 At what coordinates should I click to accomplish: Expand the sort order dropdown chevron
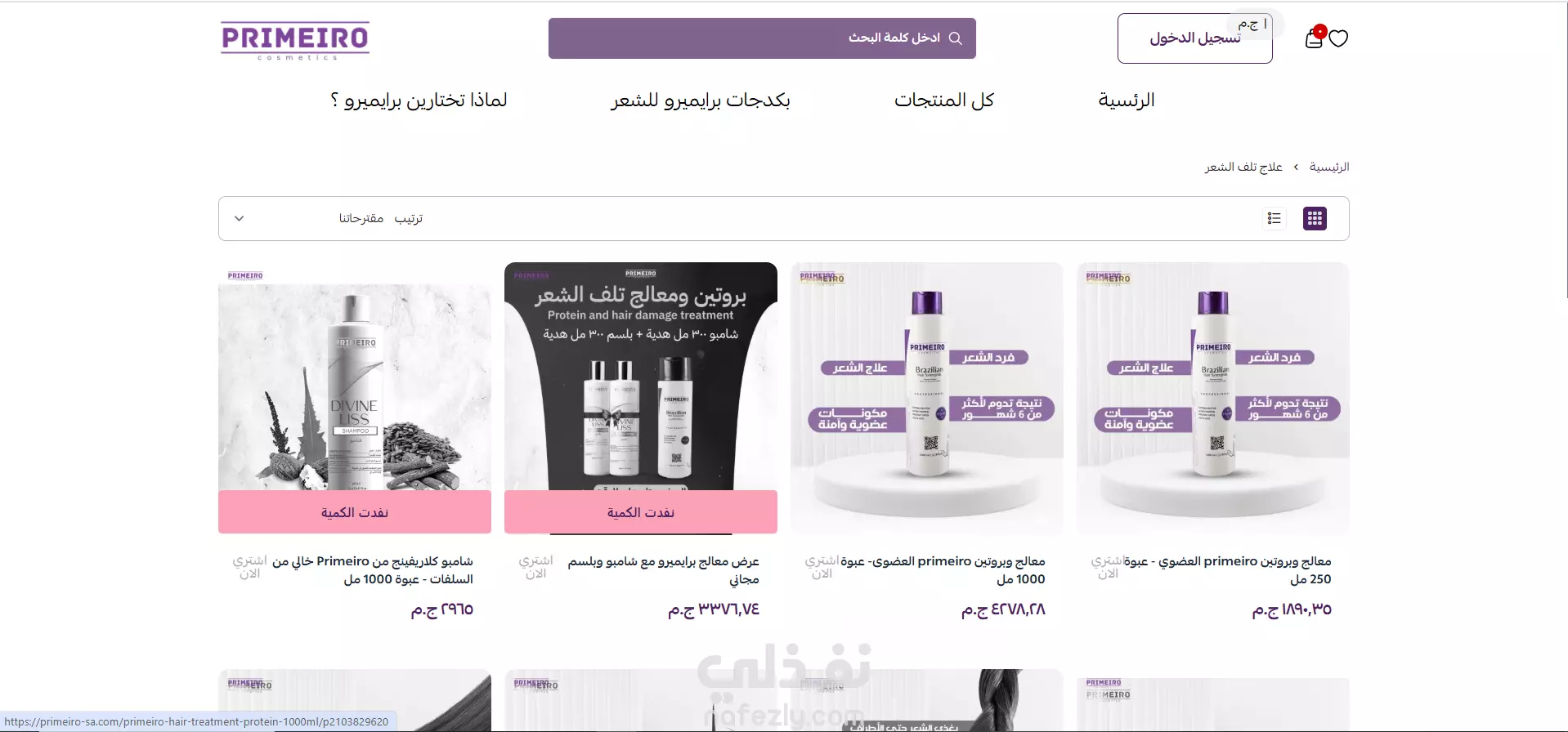click(239, 218)
